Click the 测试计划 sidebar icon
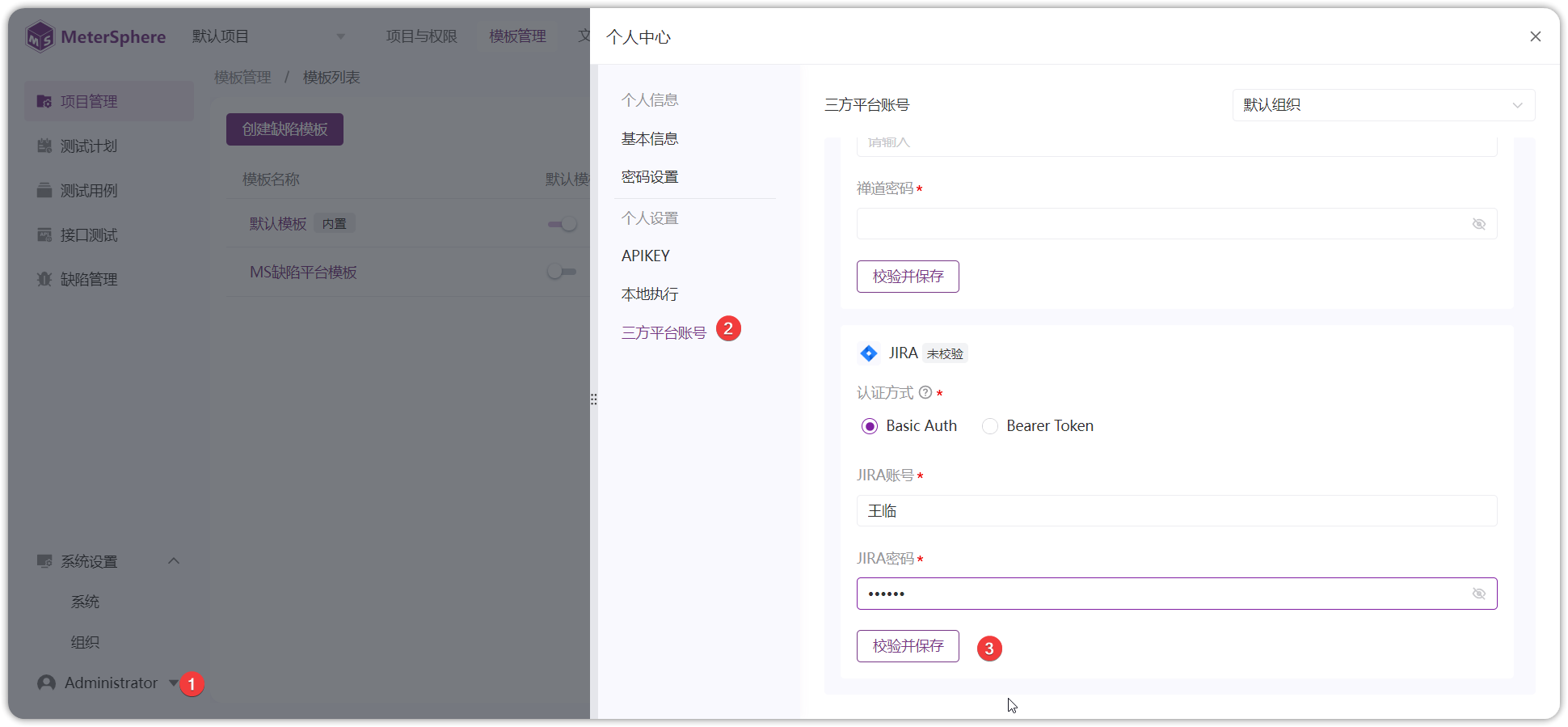The height and width of the screenshot is (727, 1568). (44, 146)
